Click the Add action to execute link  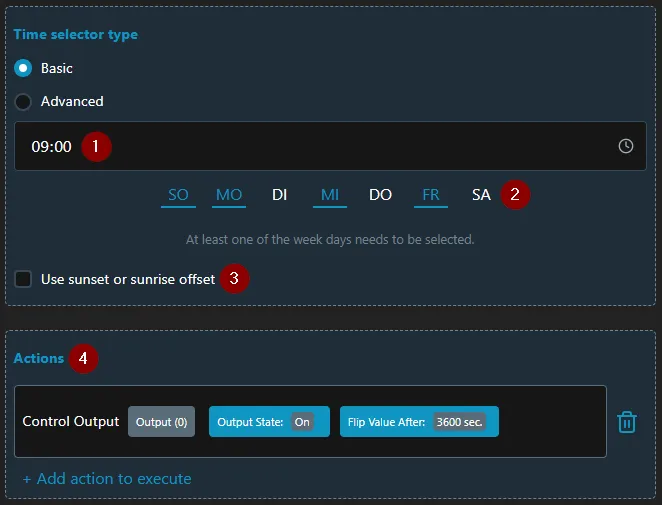(107, 479)
